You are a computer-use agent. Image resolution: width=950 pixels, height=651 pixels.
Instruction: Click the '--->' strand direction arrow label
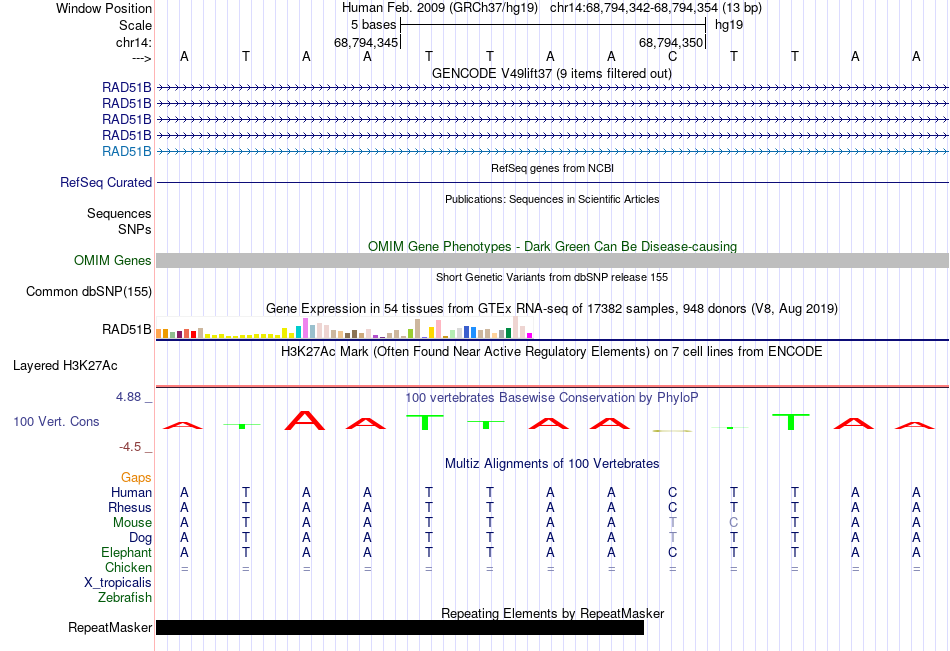coord(142,58)
